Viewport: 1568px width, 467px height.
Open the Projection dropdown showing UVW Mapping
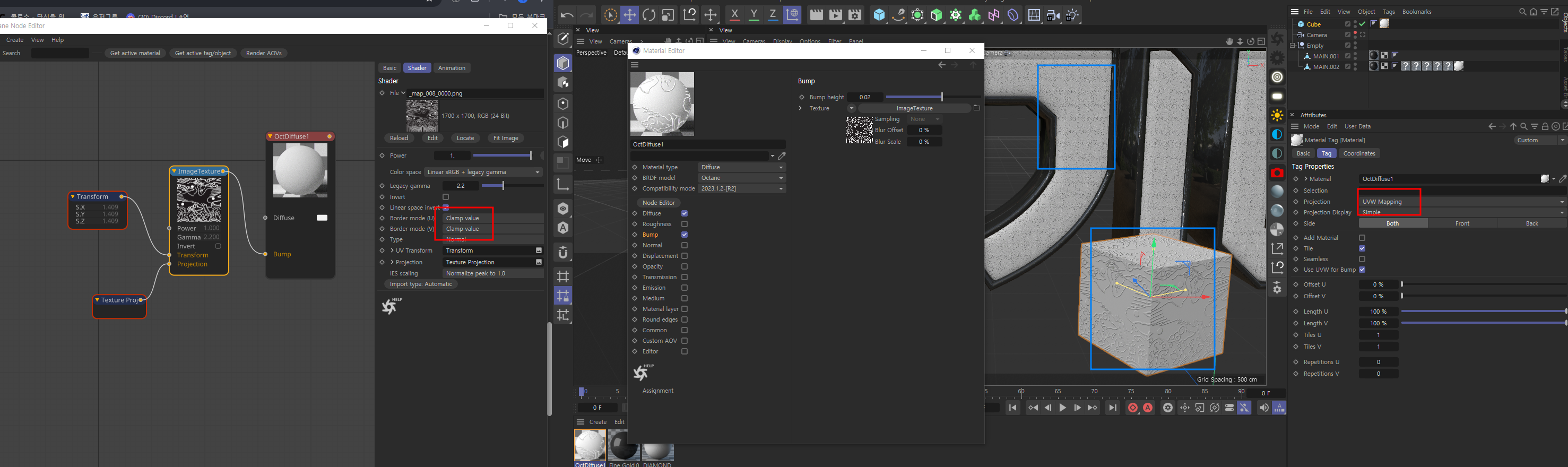coord(1461,202)
